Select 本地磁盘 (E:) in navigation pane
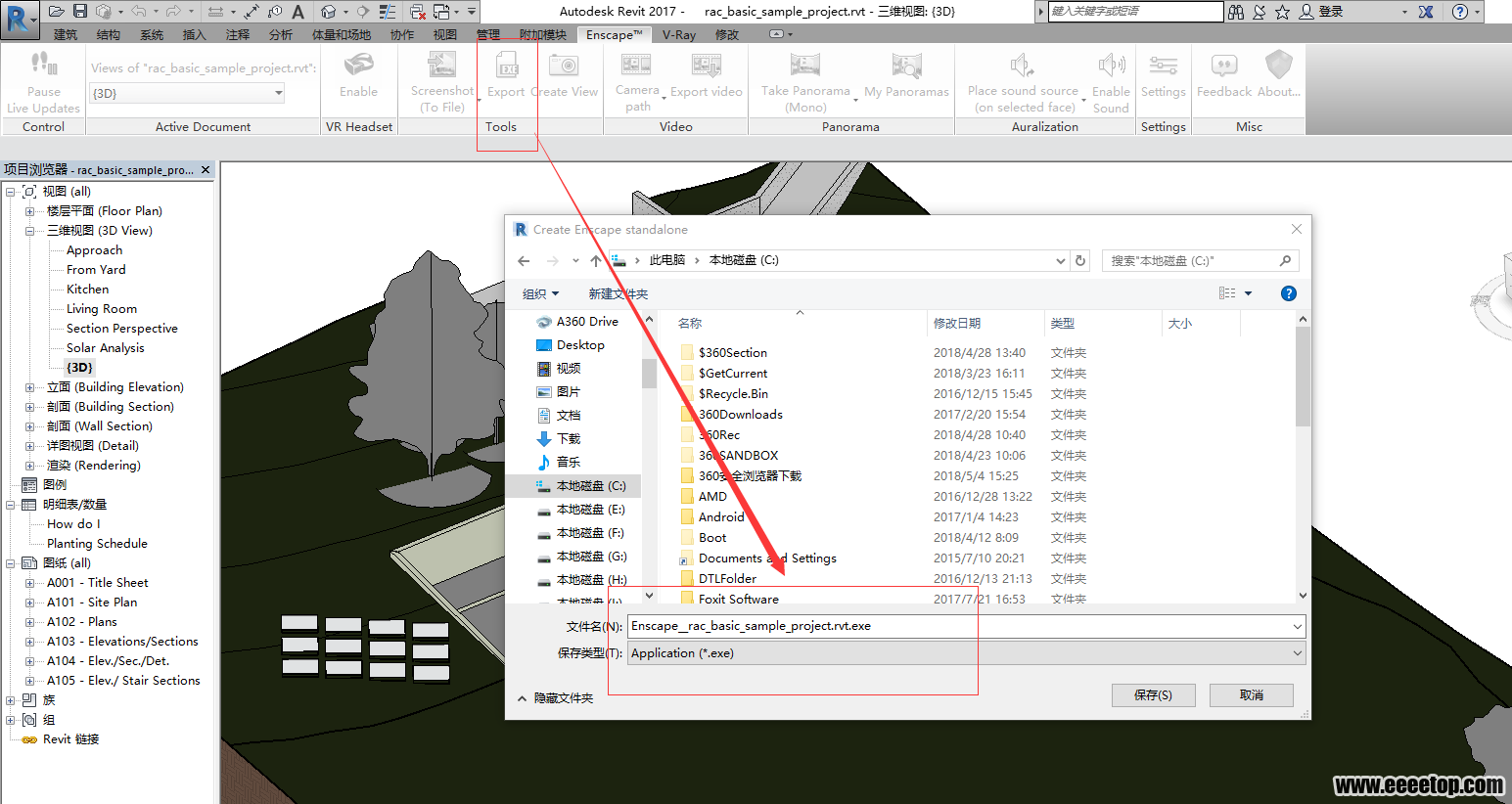This screenshot has width=1512, height=804. coord(582,510)
